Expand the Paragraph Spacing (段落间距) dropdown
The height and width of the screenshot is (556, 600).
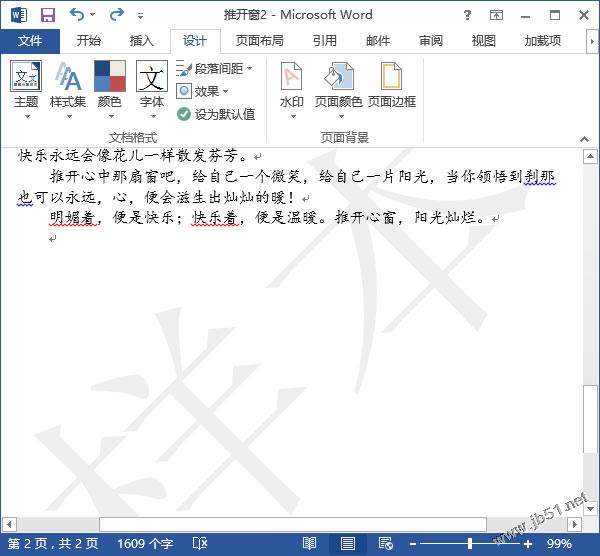(215, 69)
